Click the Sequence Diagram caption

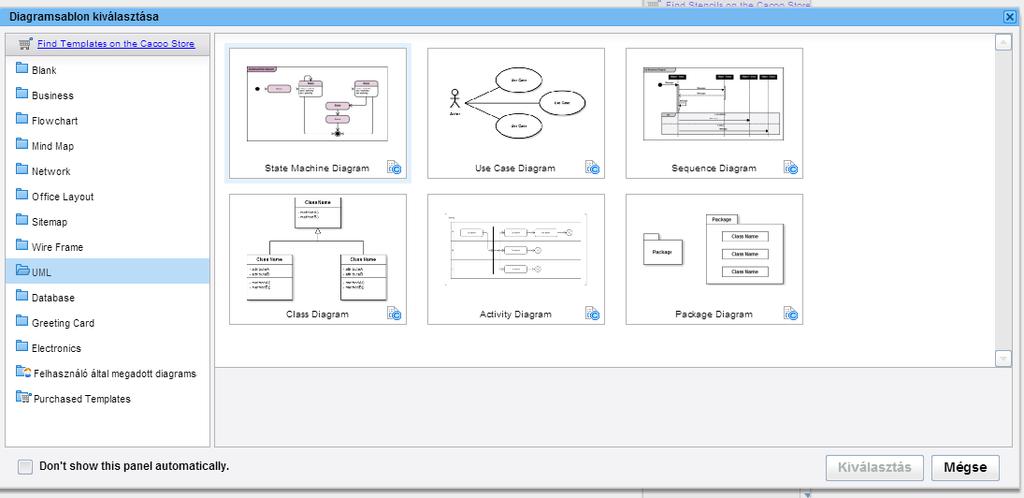714,168
